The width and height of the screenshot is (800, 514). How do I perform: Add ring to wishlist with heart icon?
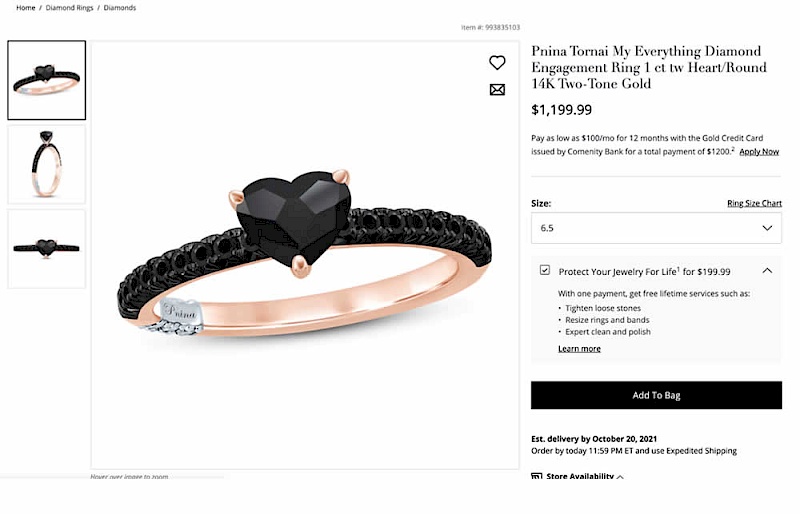(x=497, y=62)
